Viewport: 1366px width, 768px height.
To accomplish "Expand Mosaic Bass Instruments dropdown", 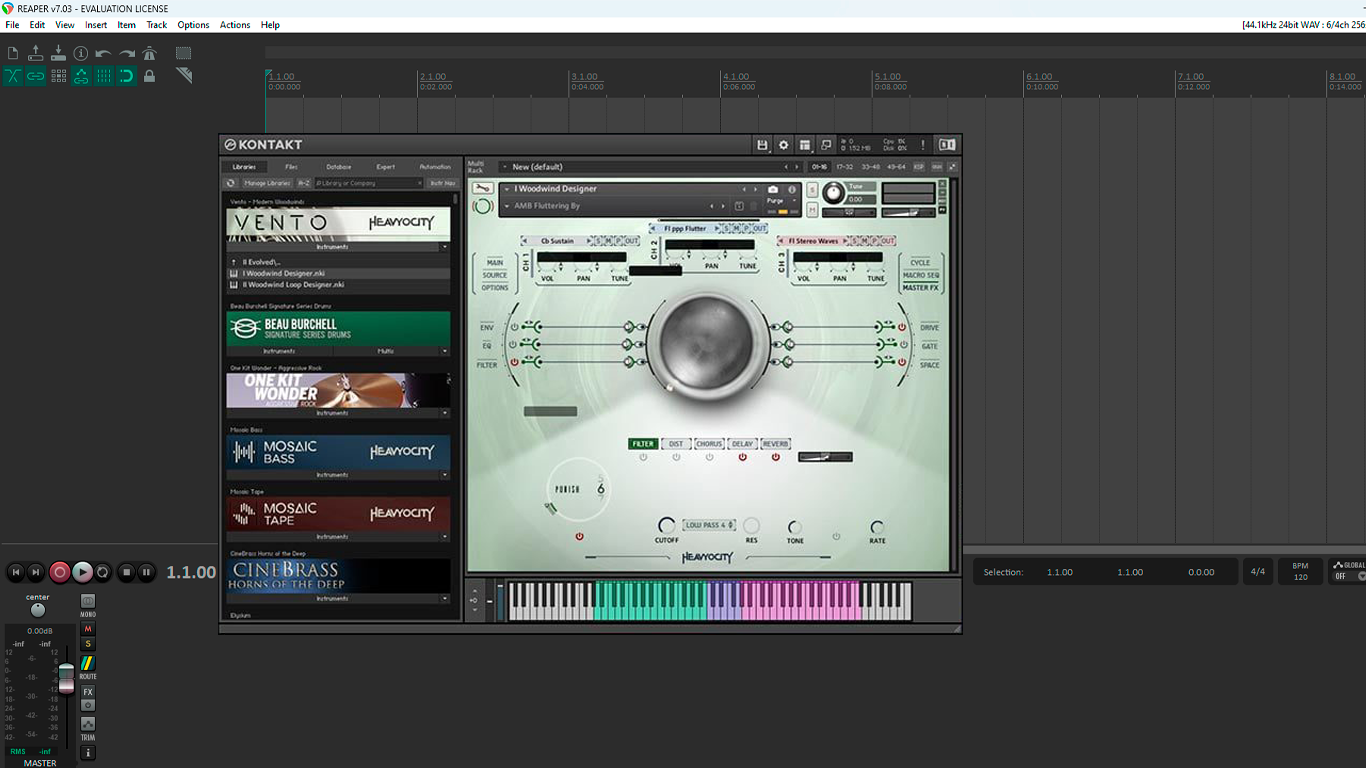I will [x=444, y=475].
